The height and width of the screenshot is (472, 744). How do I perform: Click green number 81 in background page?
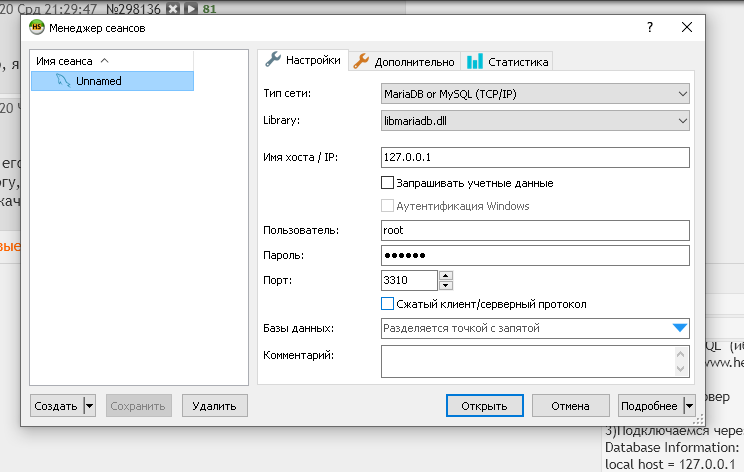coord(210,9)
